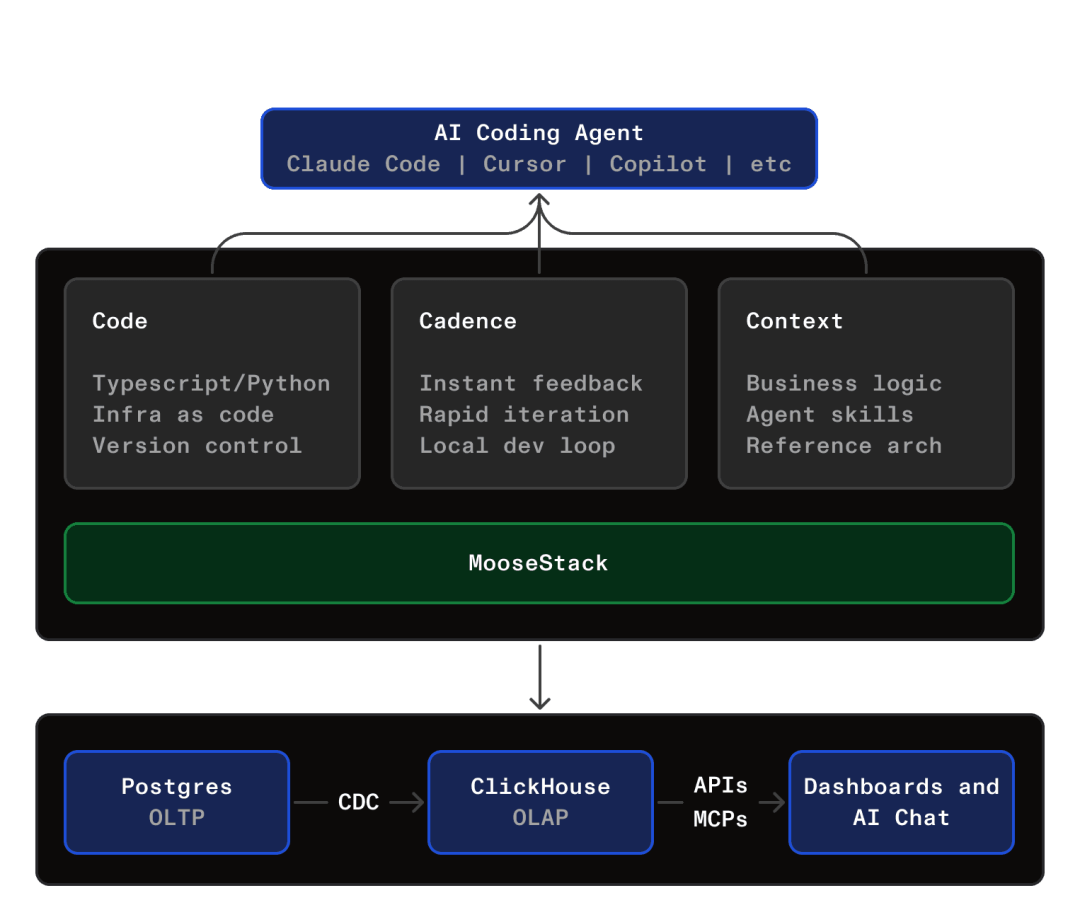Viewport: 1080px width, 922px height.
Task: Select the 'Cursor' text
Action: [x=525, y=164]
